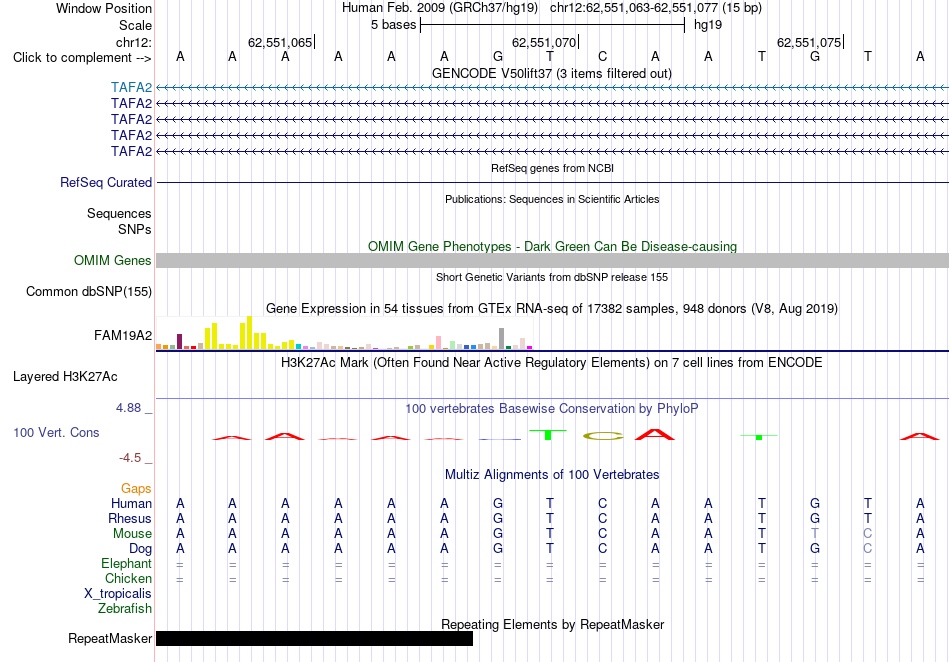Viewport: 950px width, 662px height.
Task: Select the RepeatMasker track label
Action: 110,638
